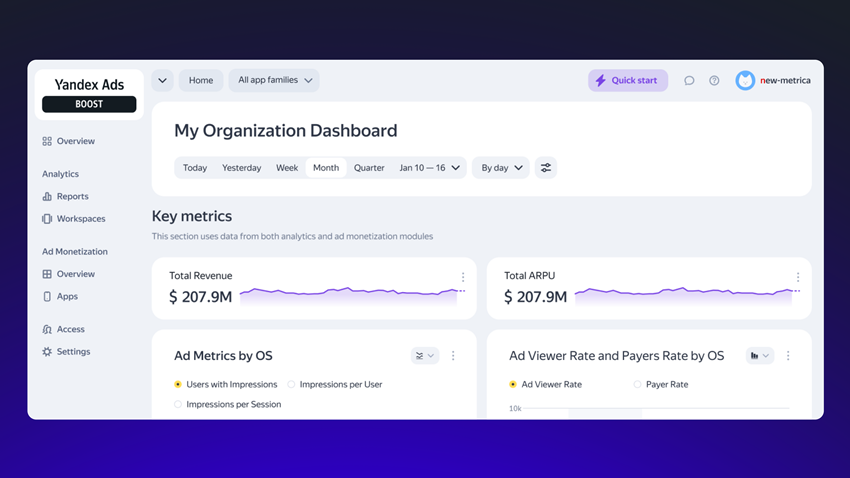This screenshot has height=478, width=850.
Task: Click the filter settings sliders icon
Action: click(545, 168)
